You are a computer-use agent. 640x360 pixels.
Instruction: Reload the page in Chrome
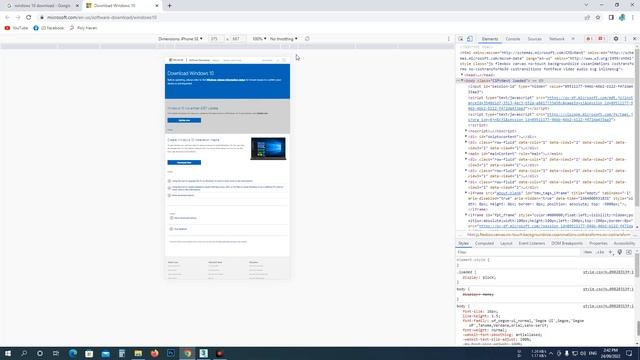[x=29, y=18]
